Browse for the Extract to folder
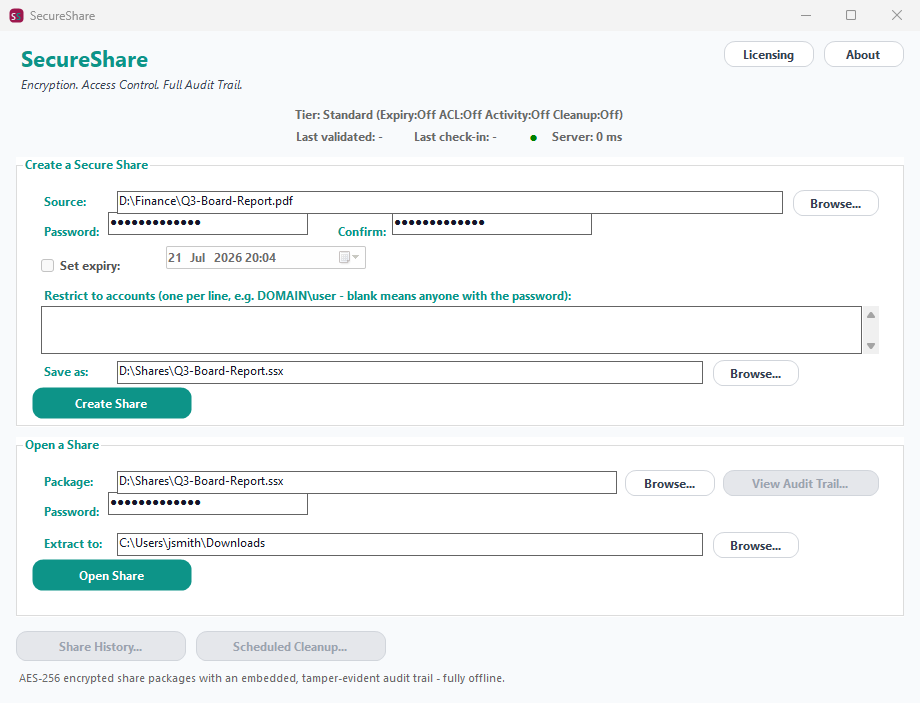The height and width of the screenshot is (703, 920). 756,546
